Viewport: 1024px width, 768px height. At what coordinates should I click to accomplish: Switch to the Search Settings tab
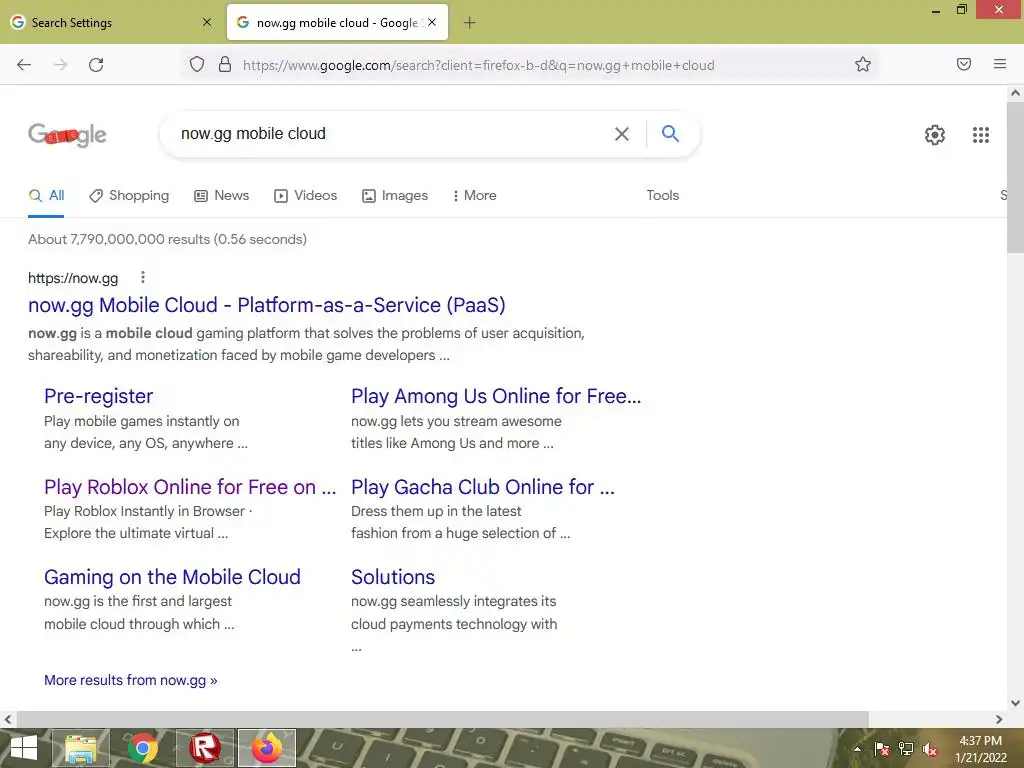click(112, 22)
